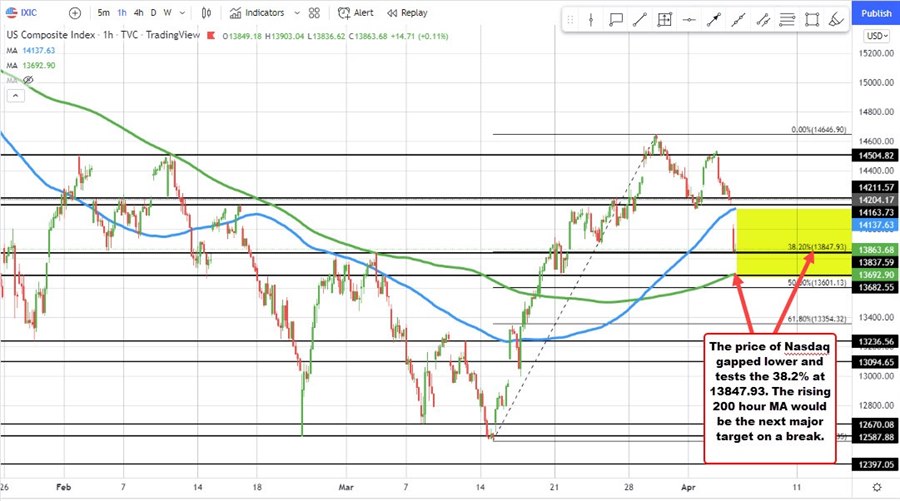This screenshot has width=900, height=501.
Task: Switch to the 4h timeframe
Action: tap(138, 13)
